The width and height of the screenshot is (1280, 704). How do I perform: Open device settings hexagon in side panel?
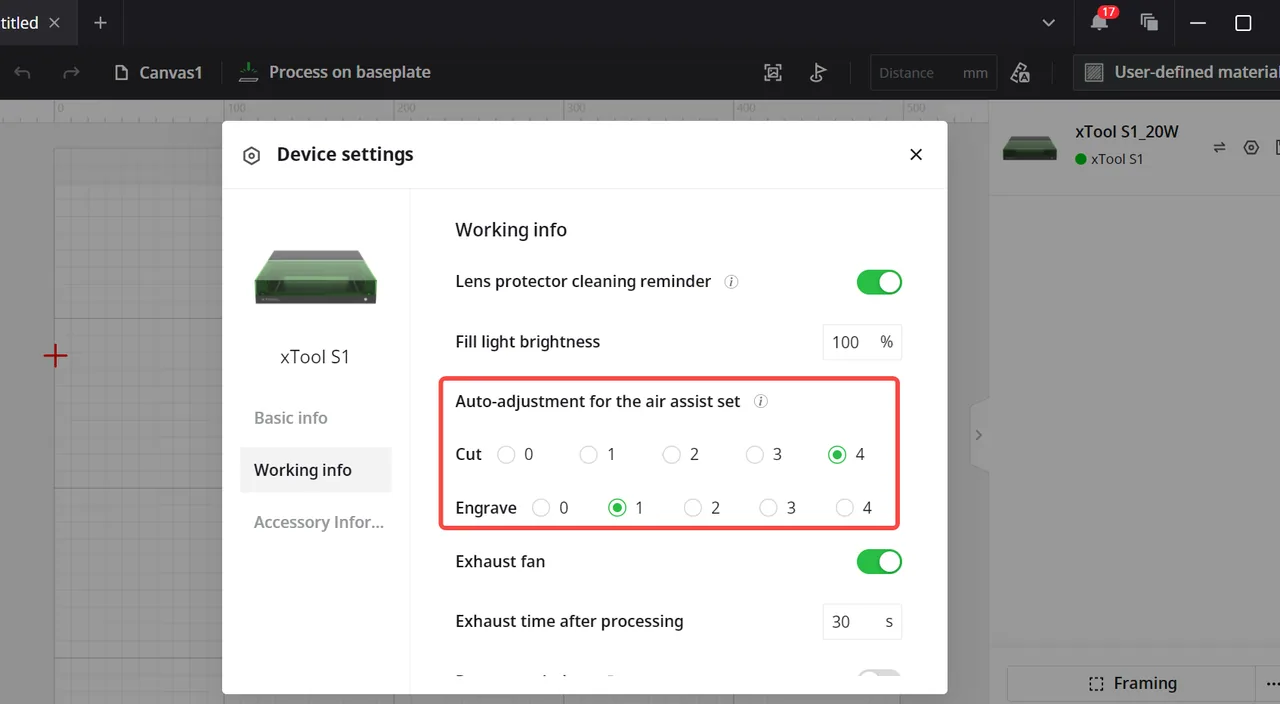[x=1251, y=147]
